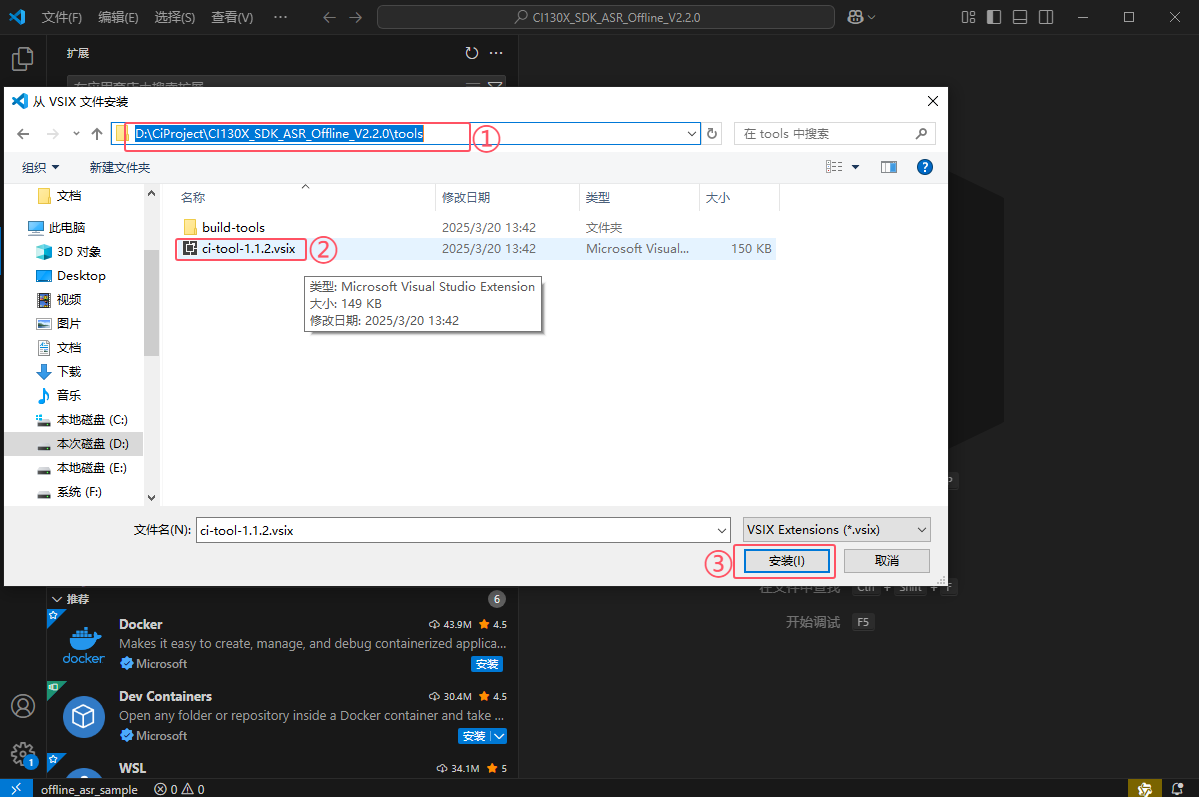The image size is (1199, 797).
Task: Install the Dev Containers extension
Action: click(474, 736)
